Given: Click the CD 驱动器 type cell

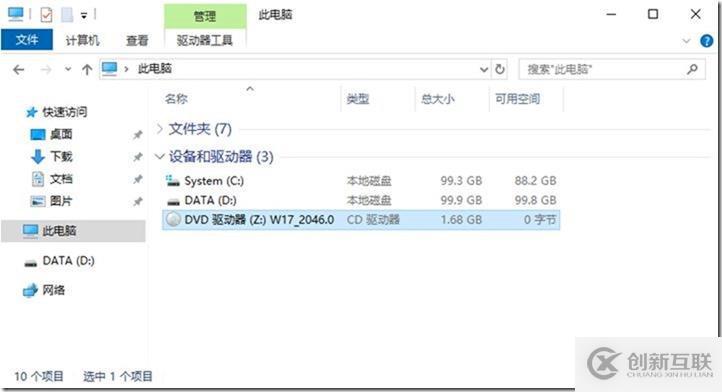Looking at the screenshot, I should point(373,219).
